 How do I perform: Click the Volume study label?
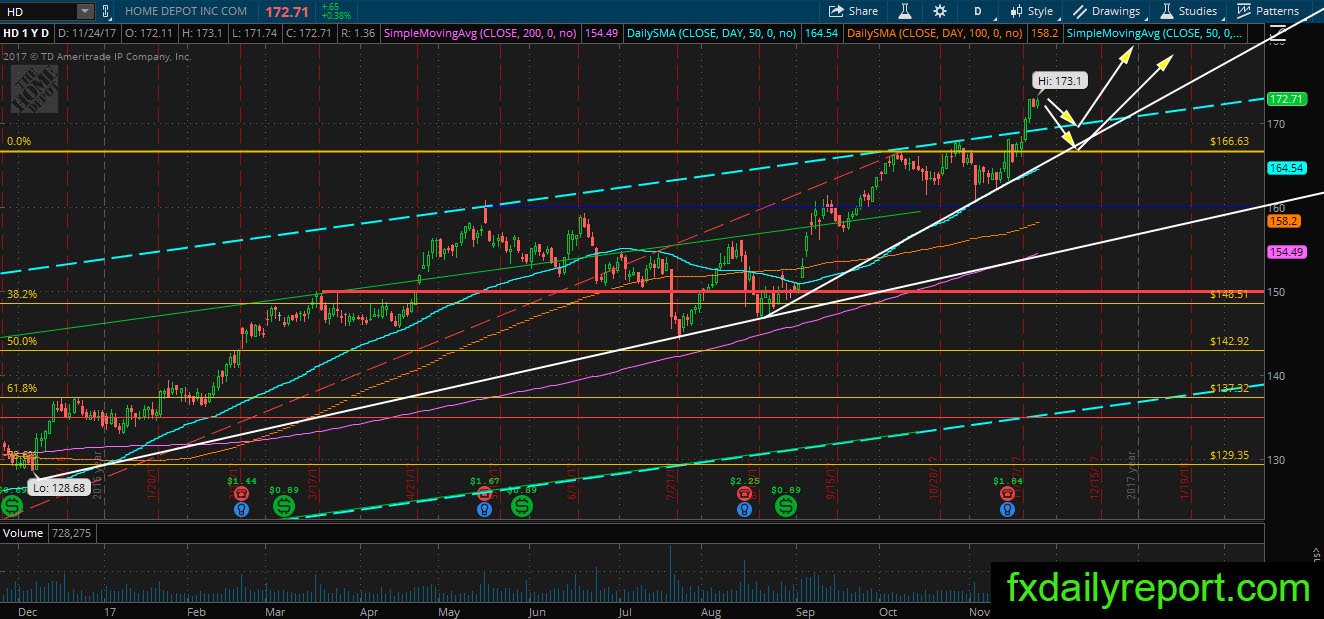click(x=21, y=533)
